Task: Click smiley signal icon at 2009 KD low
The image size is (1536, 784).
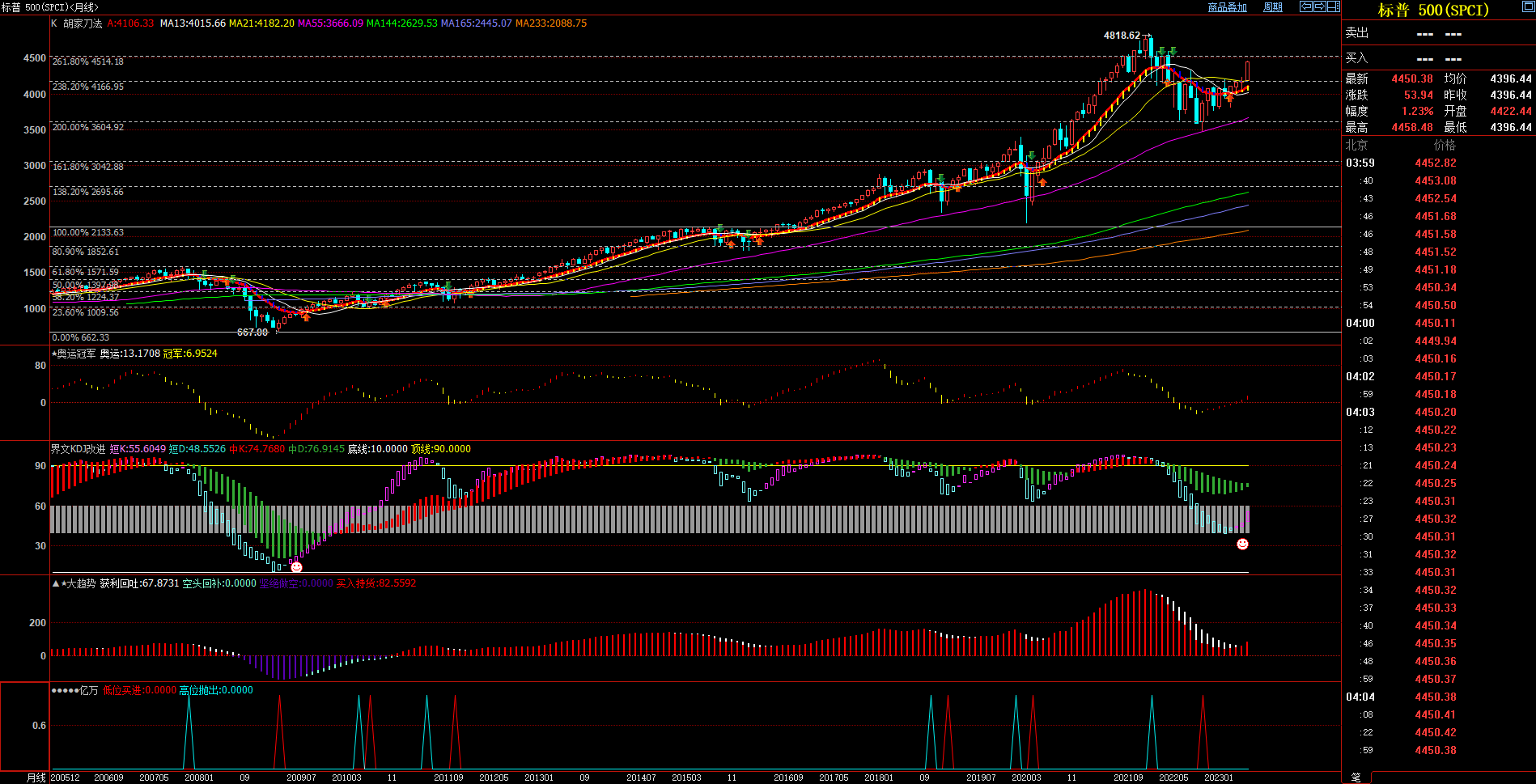Action: click(296, 567)
